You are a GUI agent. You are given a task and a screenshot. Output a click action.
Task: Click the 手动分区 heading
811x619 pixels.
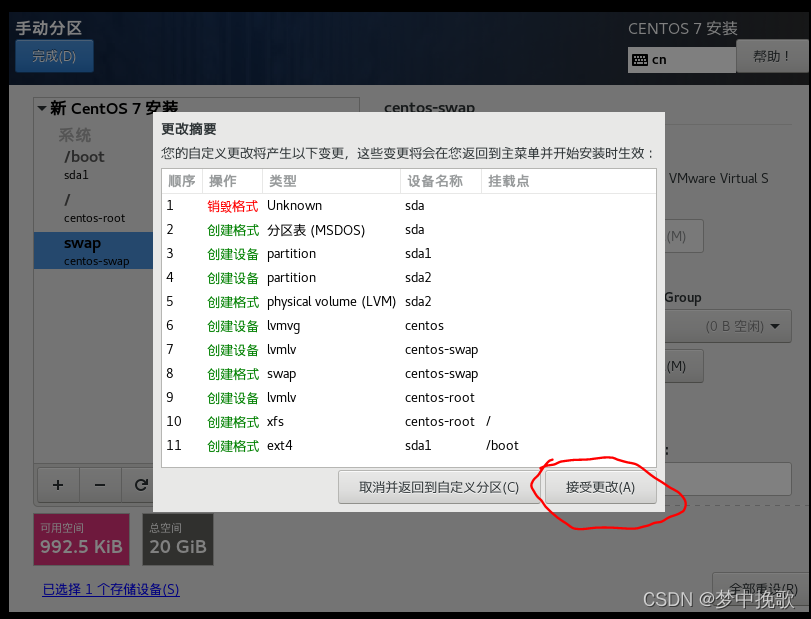49,27
